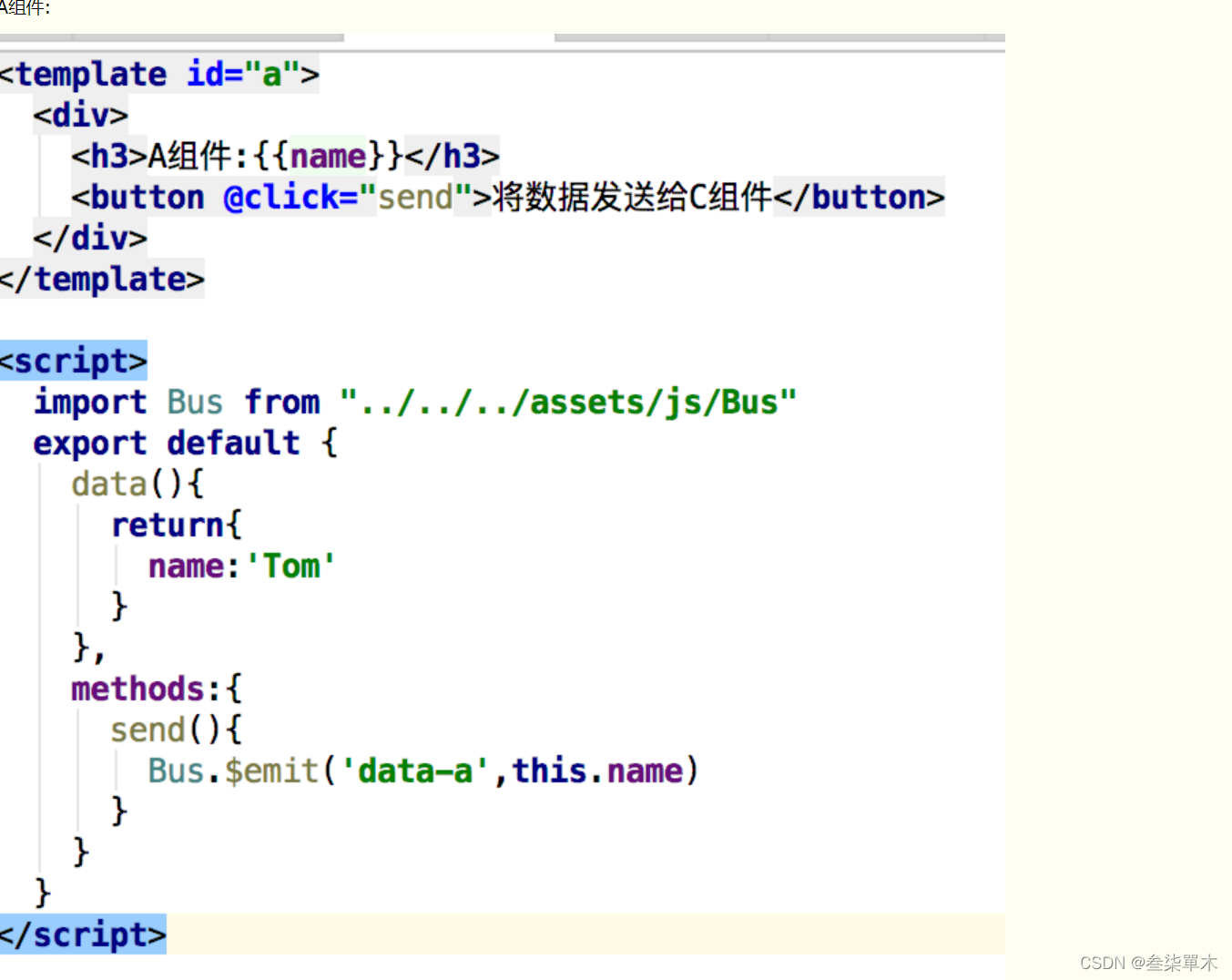Click the send(){ method declaration
Screen dimensions: 1232x980
coord(177,730)
